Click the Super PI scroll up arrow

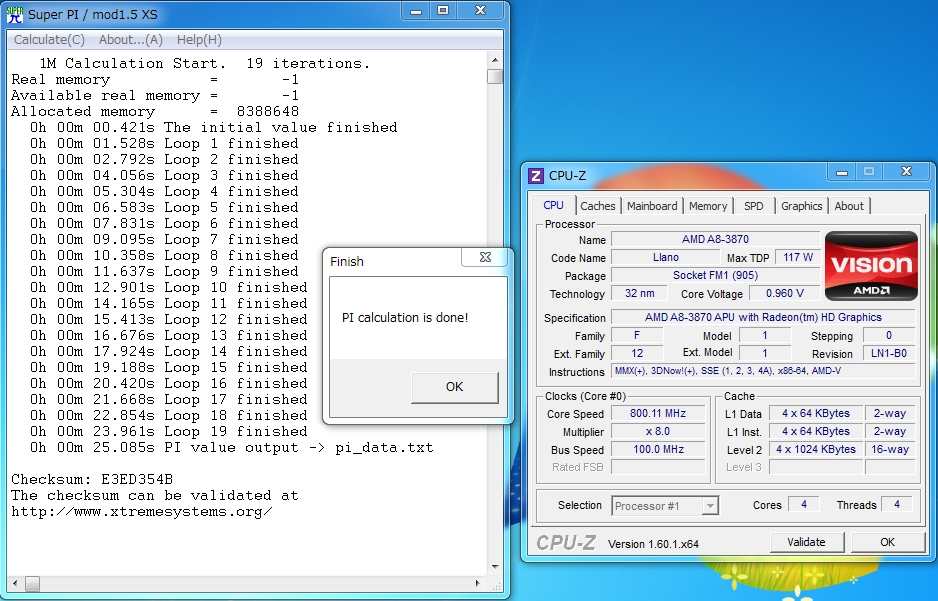click(495, 60)
